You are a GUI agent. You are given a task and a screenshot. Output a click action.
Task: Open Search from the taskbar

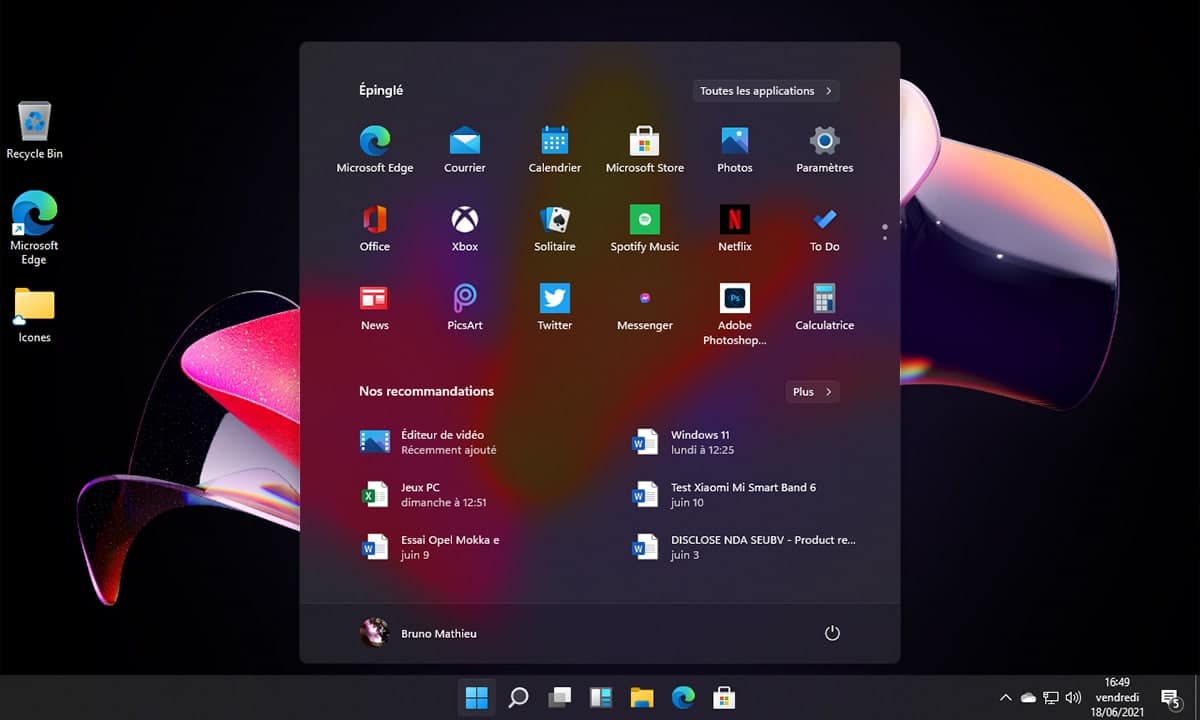tap(518, 697)
